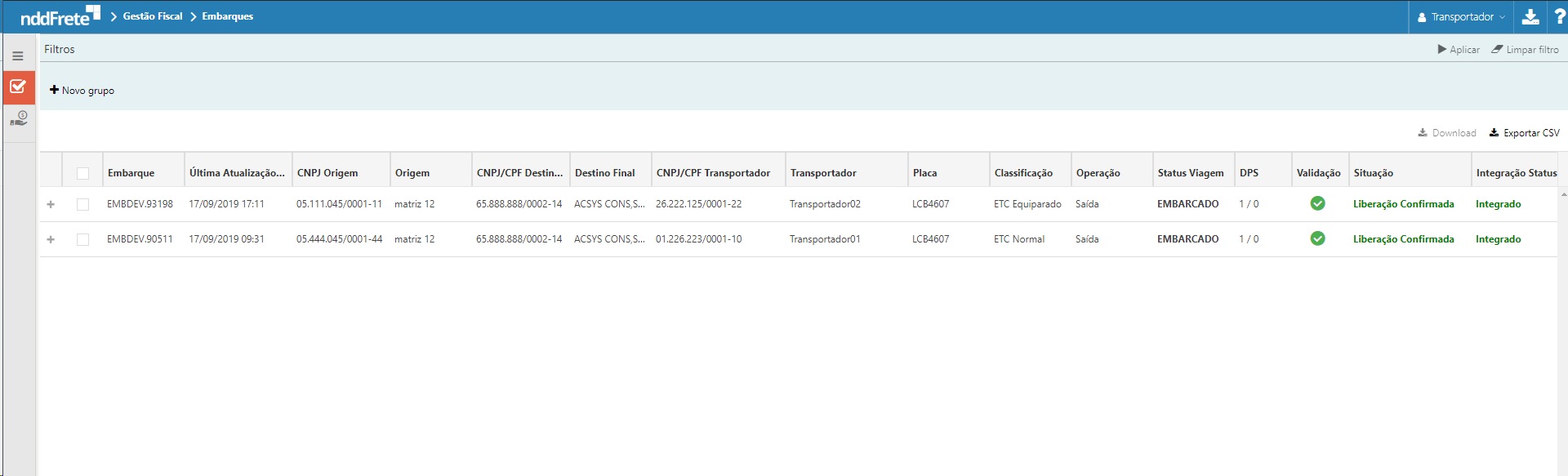Viewport: 1568px width, 476px height.
Task: Toggle the select-all checkbox in the table header
Action: click(x=82, y=173)
